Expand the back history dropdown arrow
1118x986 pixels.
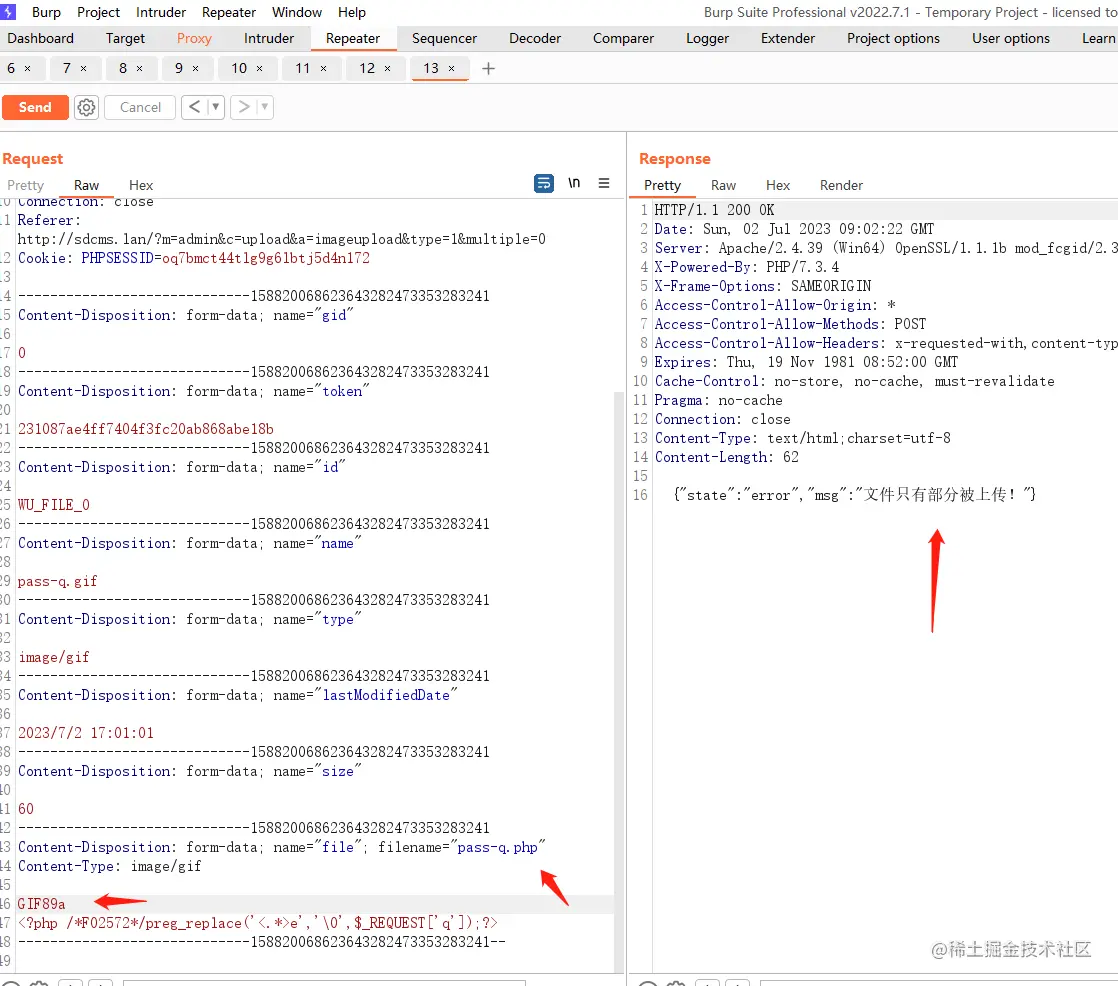215,107
